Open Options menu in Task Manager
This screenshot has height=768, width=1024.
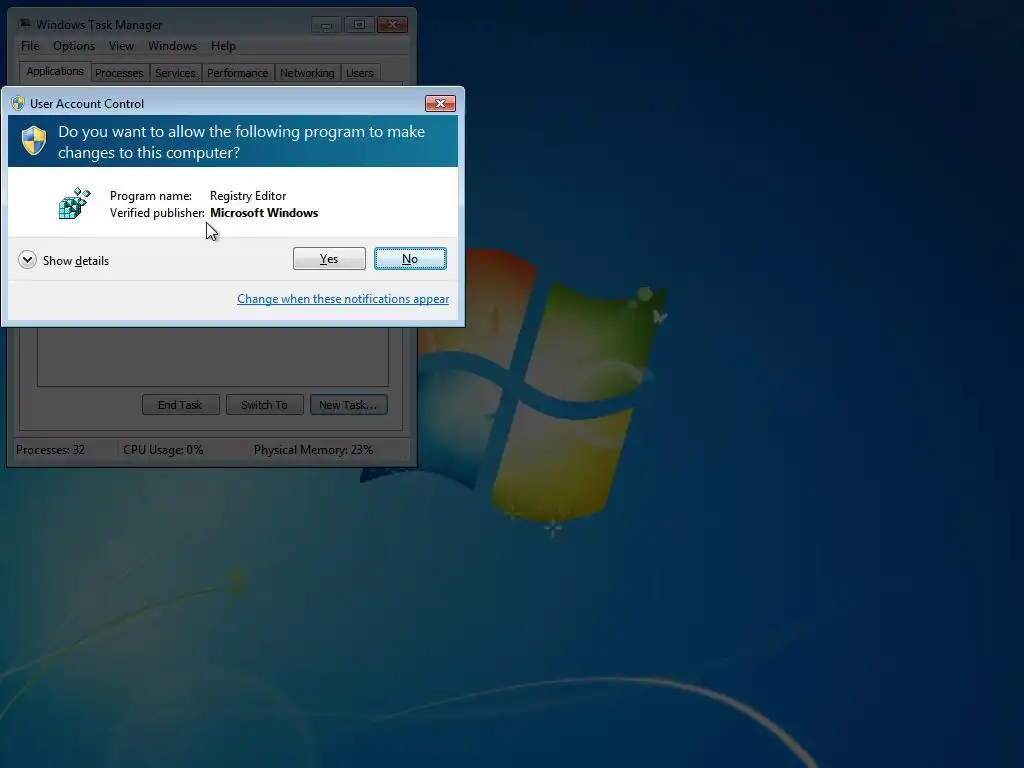(x=74, y=46)
